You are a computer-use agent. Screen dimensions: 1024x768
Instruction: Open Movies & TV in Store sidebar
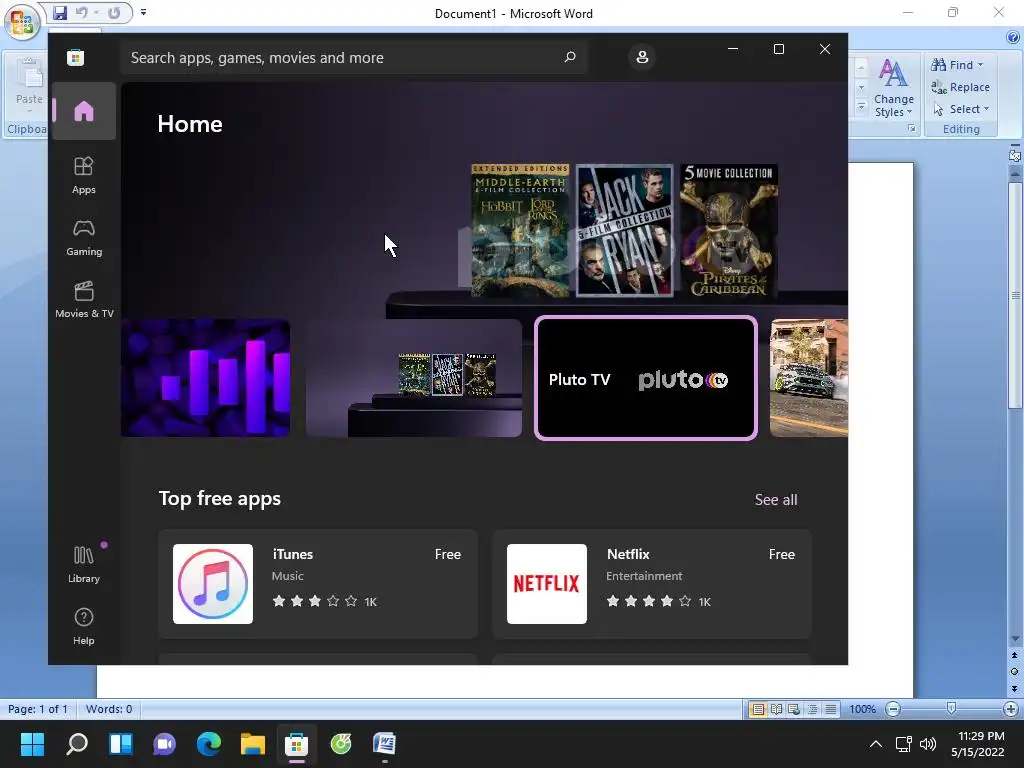84,300
